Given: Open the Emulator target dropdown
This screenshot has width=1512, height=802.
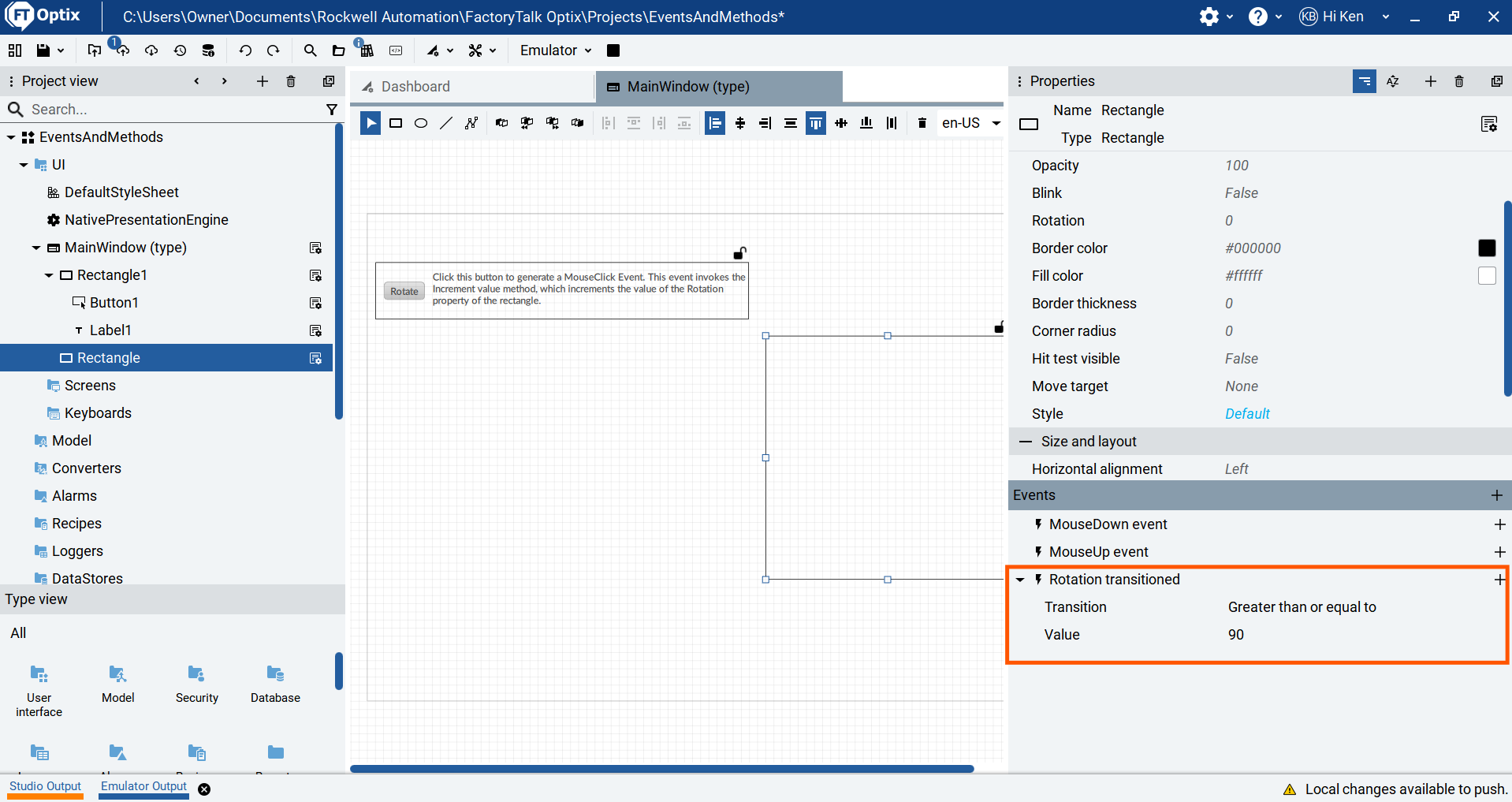Looking at the screenshot, I should (x=556, y=50).
